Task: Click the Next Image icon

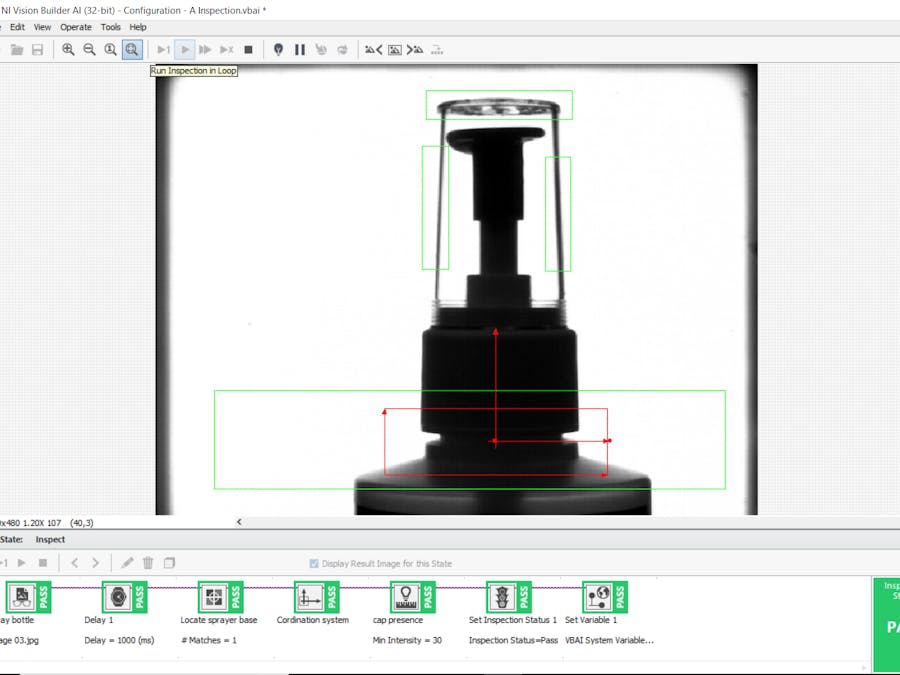Action: [x=415, y=50]
